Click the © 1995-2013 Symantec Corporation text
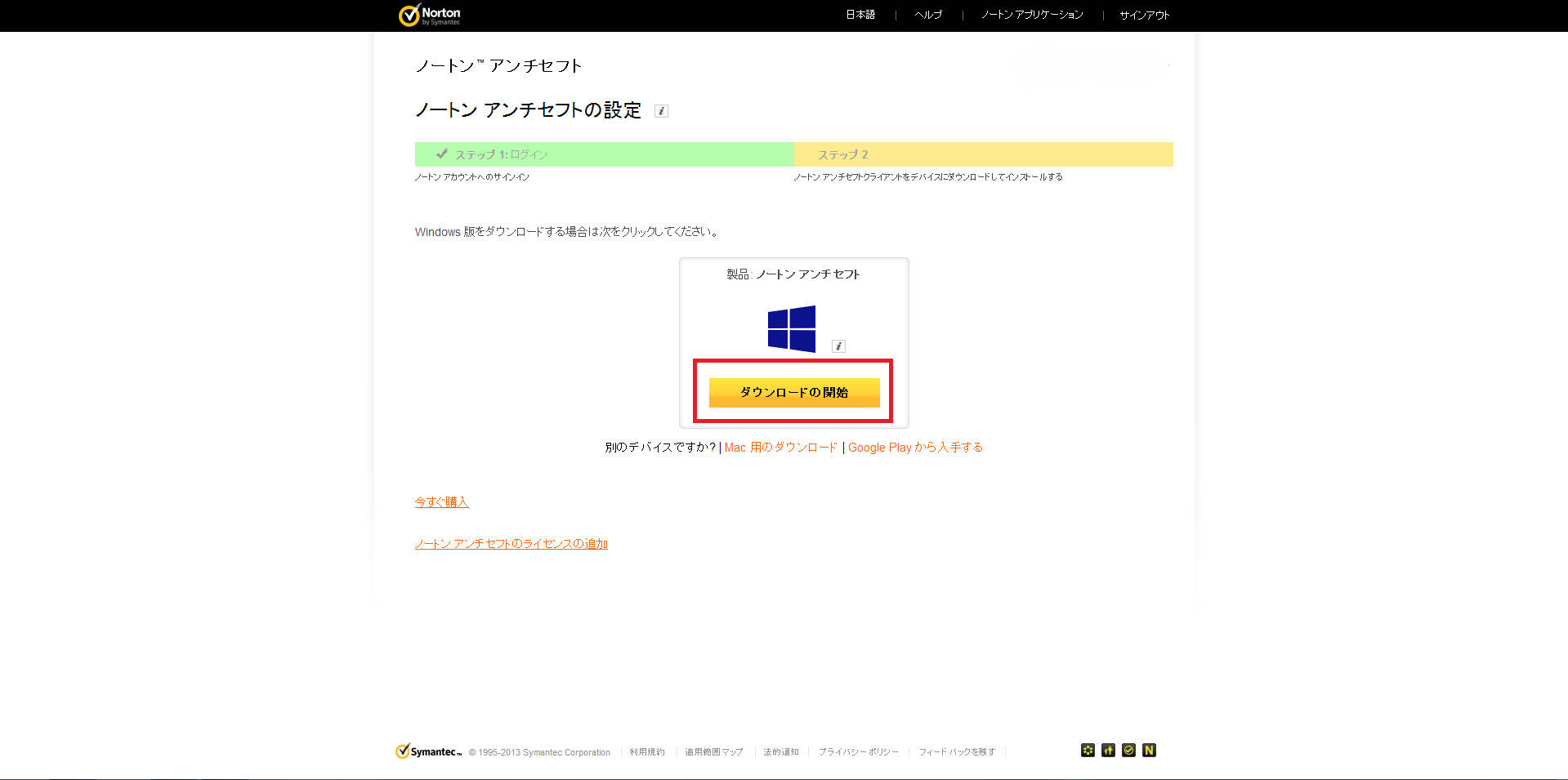 pos(539,752)
